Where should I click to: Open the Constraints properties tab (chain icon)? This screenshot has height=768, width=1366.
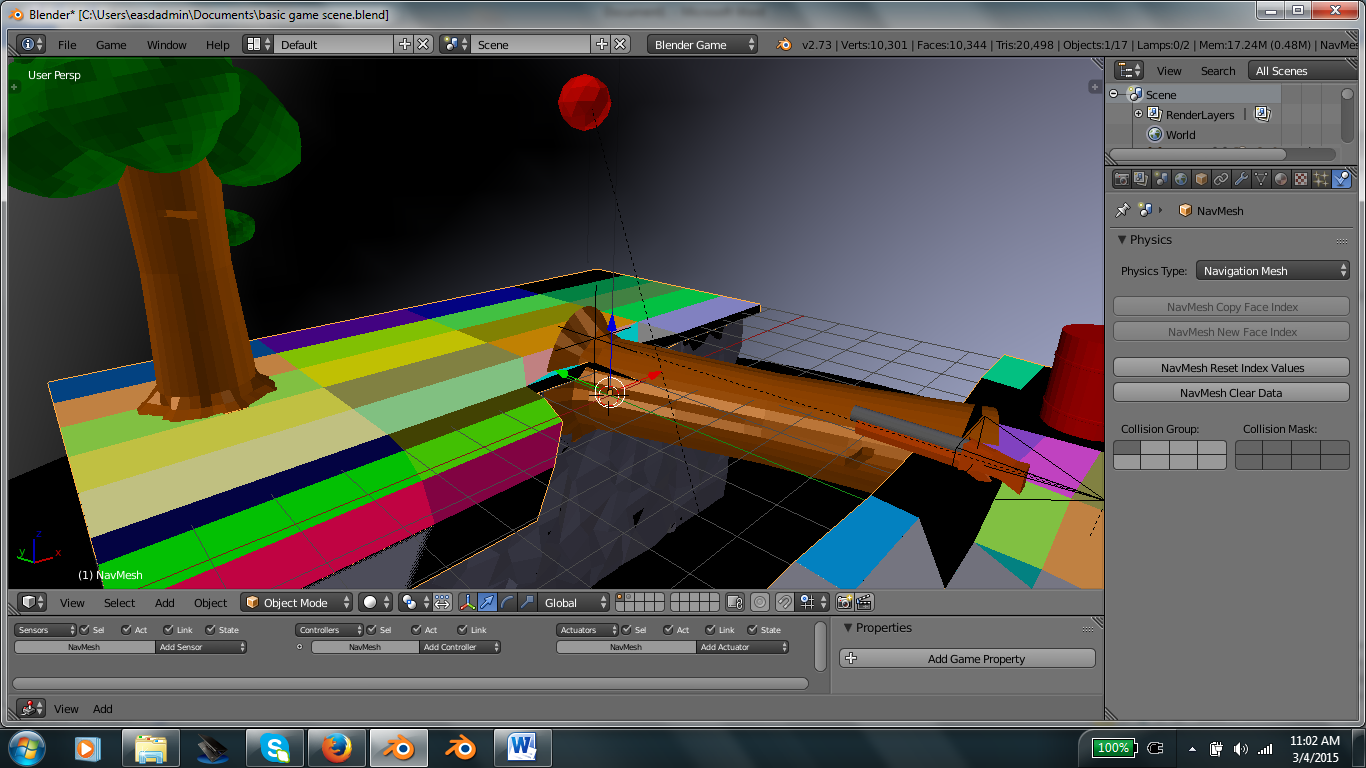[1221, 179]
